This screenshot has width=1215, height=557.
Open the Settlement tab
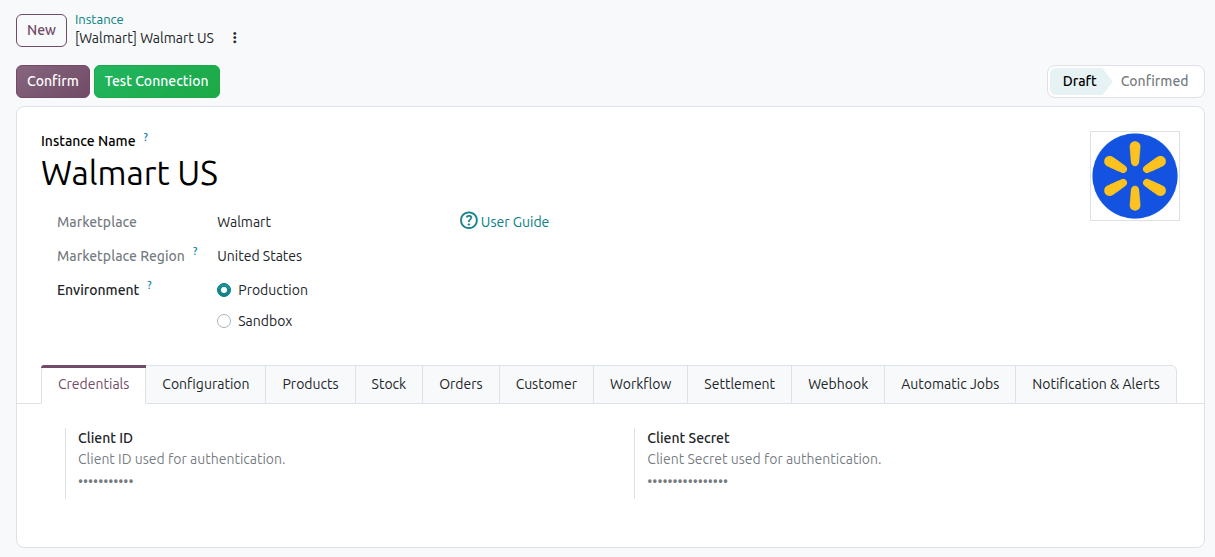(x=739, y=384)
